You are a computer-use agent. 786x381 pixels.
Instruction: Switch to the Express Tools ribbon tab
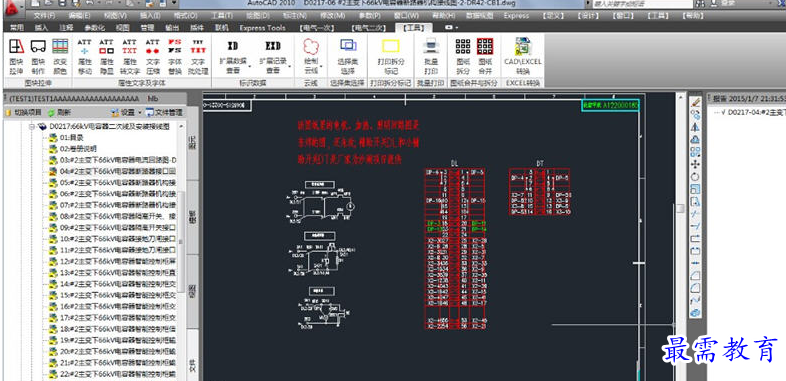pos(262,28)
